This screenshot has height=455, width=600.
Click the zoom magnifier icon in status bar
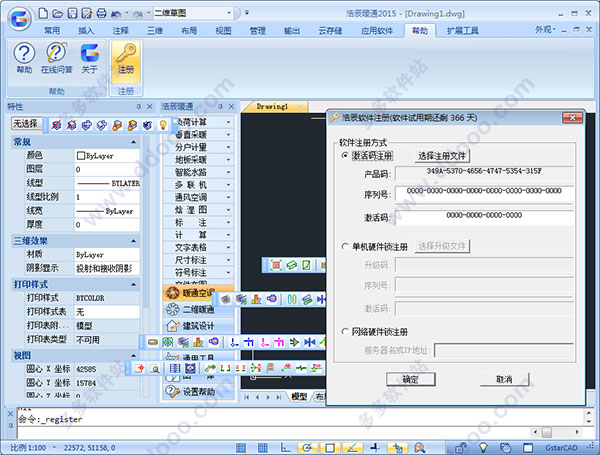coord(420,447)
